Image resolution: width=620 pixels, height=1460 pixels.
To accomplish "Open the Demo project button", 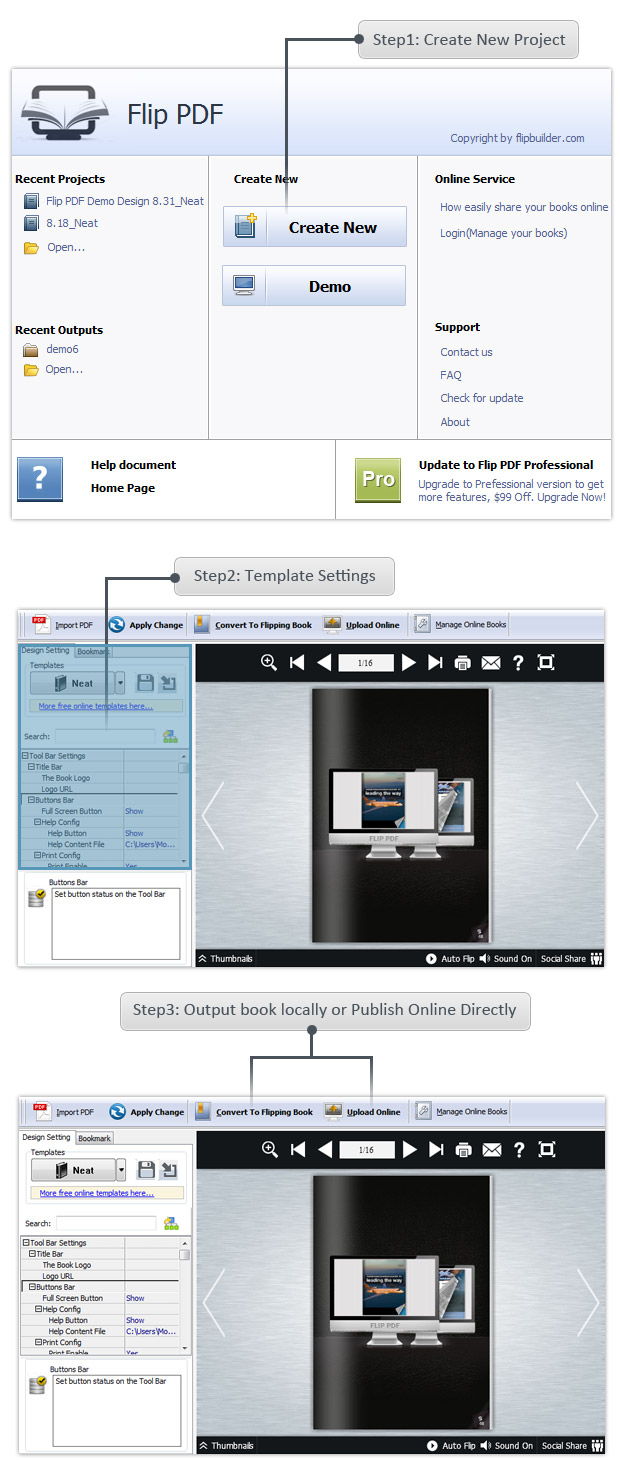I will (x=314, y=286).
